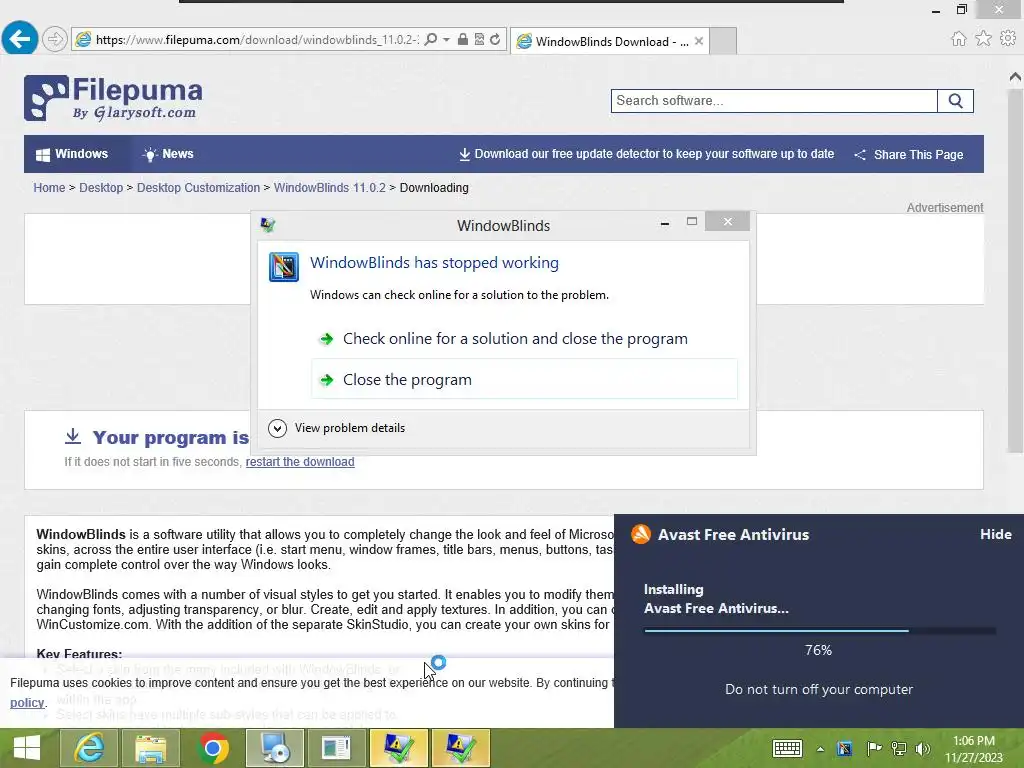The image size is (1024, 768).
Task: Click the network tray icon
Action: coord(899,748)
